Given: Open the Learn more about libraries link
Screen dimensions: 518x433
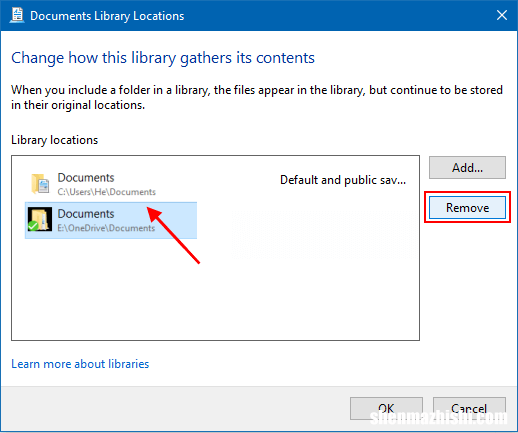Looking at the screenshot, I should pyautogui.click(x=80, y=364).
